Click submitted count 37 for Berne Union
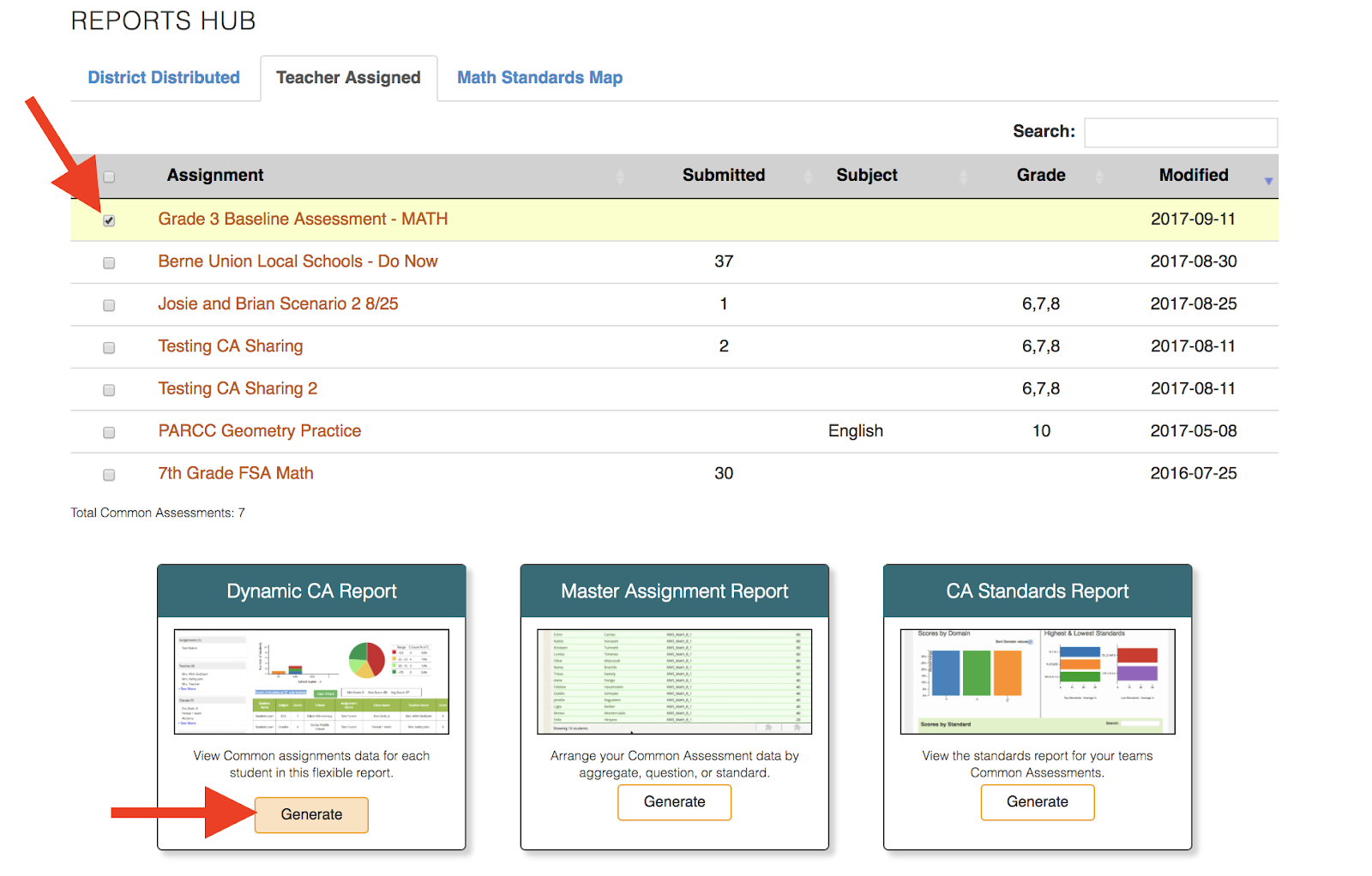Screen dimensions: 1372x876 pyautogui.click(x=724, y=261)
